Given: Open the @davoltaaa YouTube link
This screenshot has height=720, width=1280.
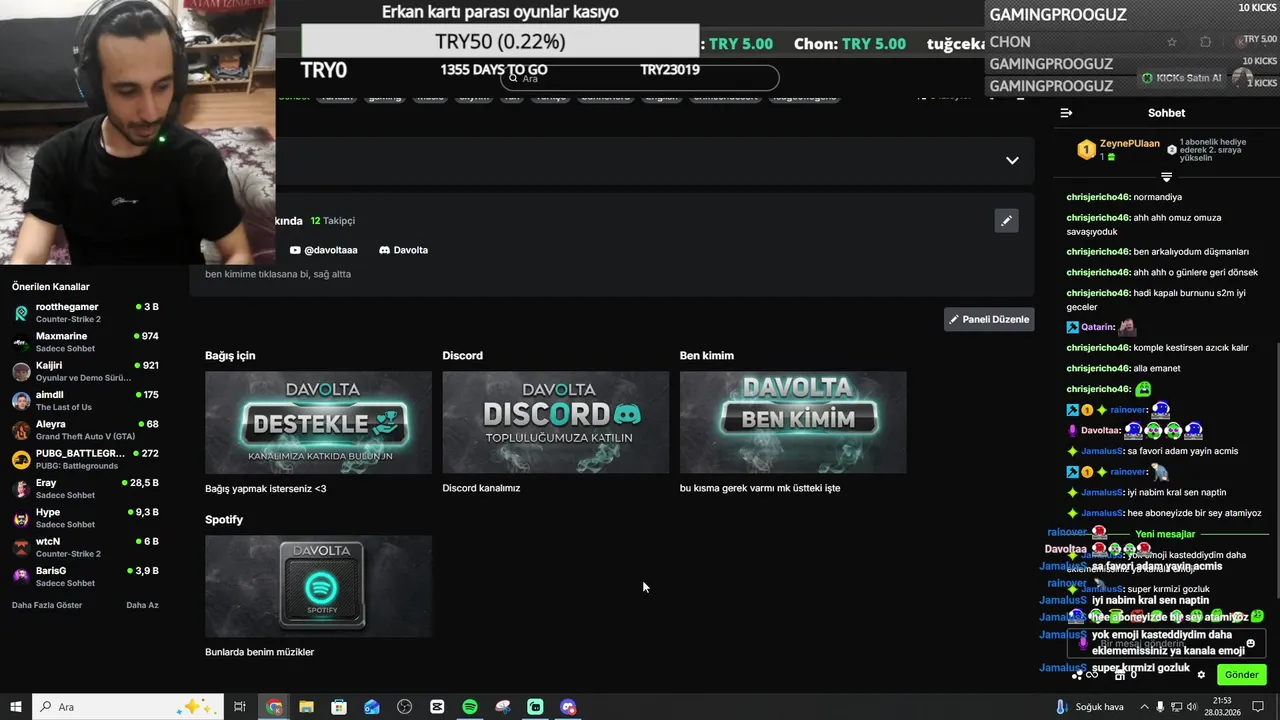Looking at the screenshot, I should pyautogui.click(x=323, y=250).
